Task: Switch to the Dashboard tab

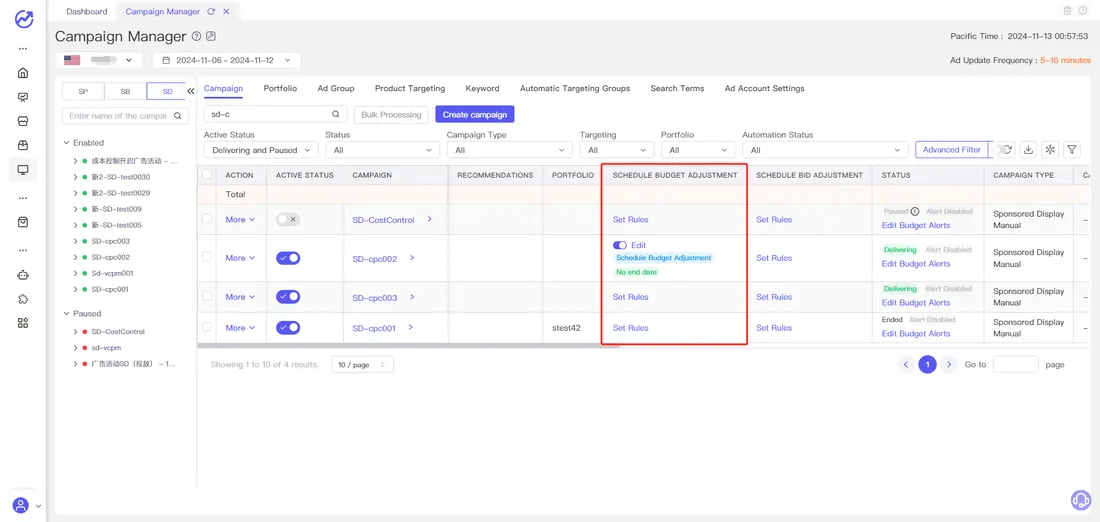Action: [86, 11]
